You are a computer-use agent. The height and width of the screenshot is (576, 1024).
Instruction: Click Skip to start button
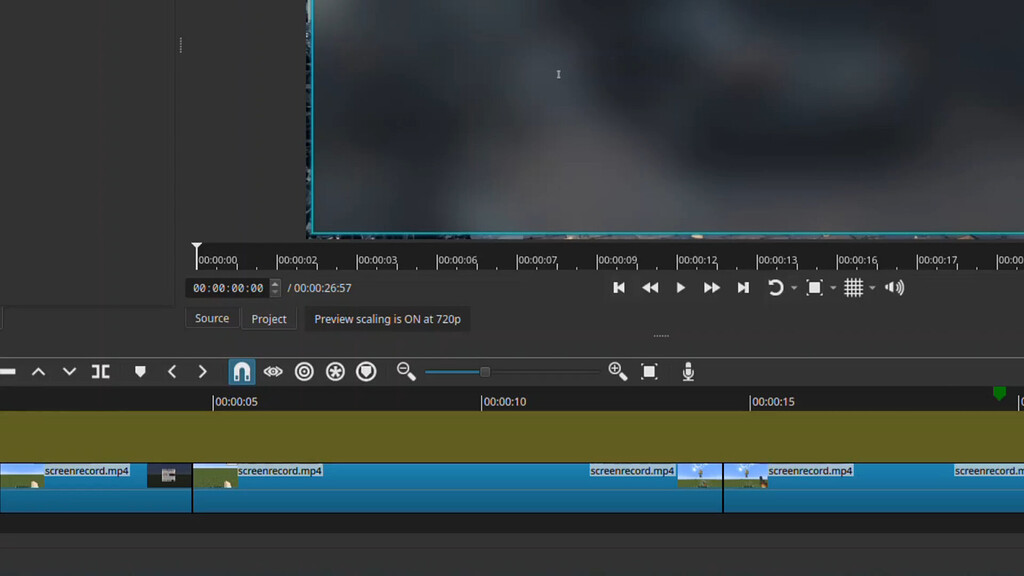(x=618, y=287)
